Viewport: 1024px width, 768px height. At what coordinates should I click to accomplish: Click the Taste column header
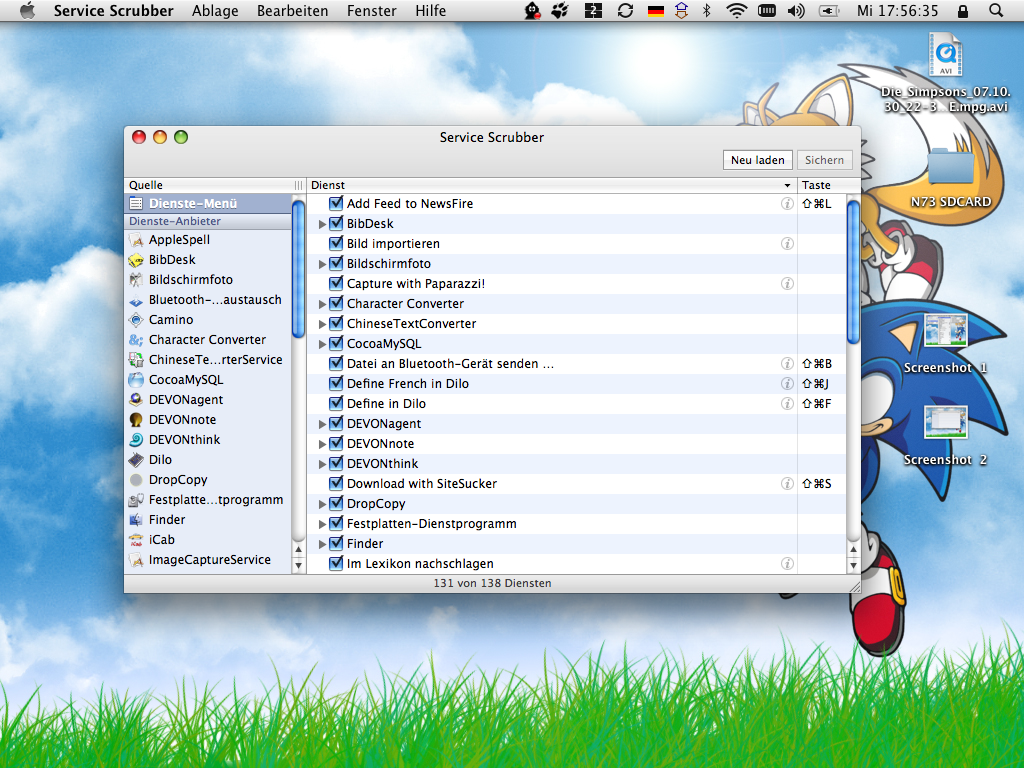[x=829, y=185]
